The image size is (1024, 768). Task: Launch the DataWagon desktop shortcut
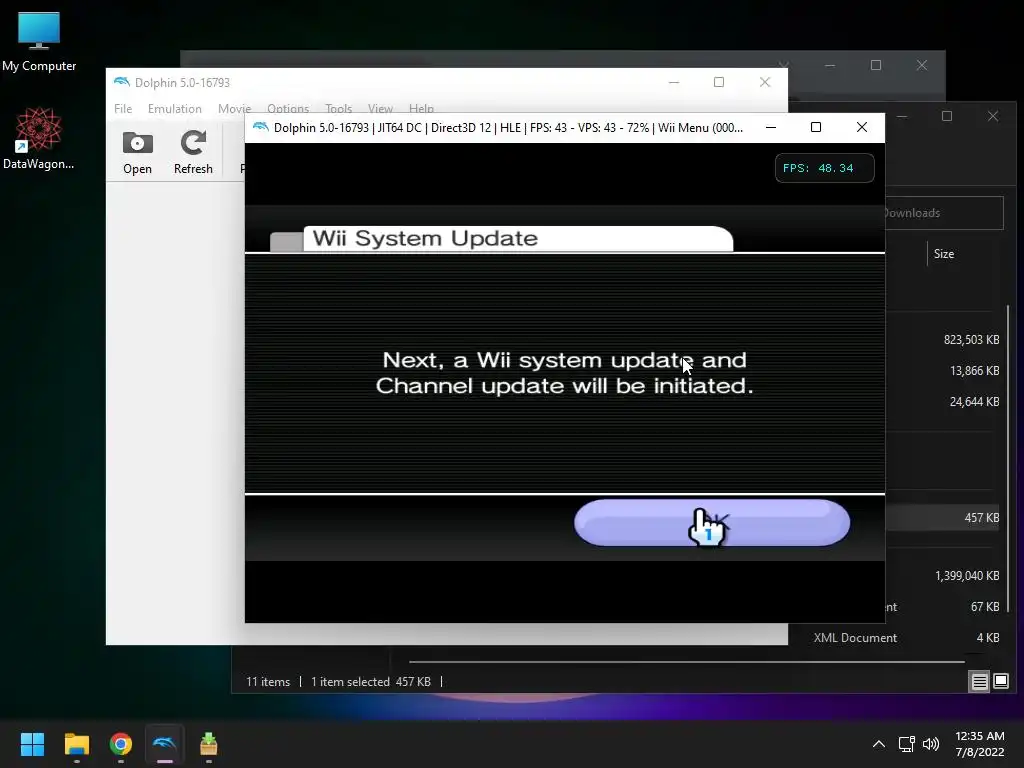(x=39, y=138)
